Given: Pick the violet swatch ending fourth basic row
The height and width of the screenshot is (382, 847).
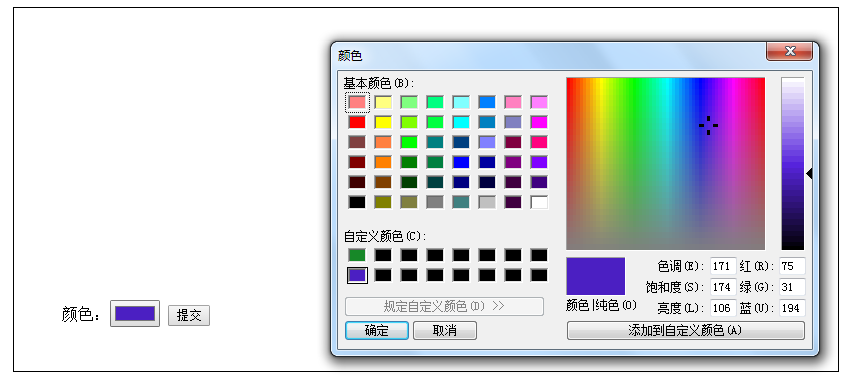Looking at the screenshot, I should click(539, 162).
